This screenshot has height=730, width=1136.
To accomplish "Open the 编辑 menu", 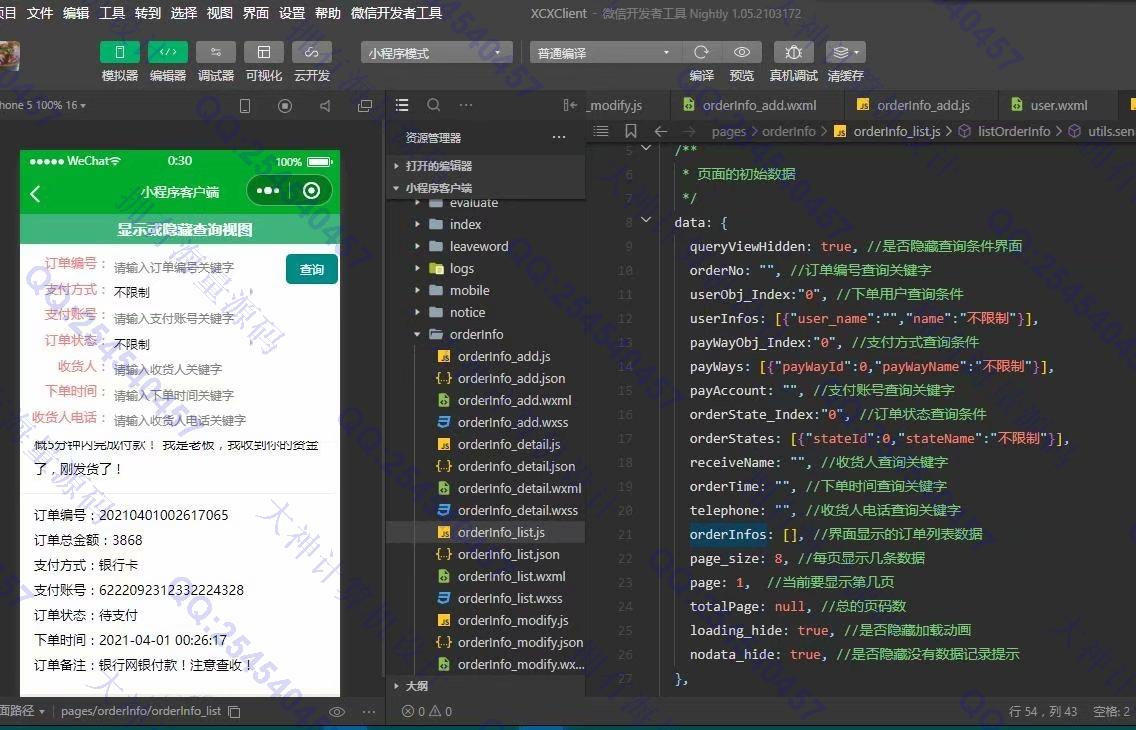I will pyautogui.click(x=76, y=13).
